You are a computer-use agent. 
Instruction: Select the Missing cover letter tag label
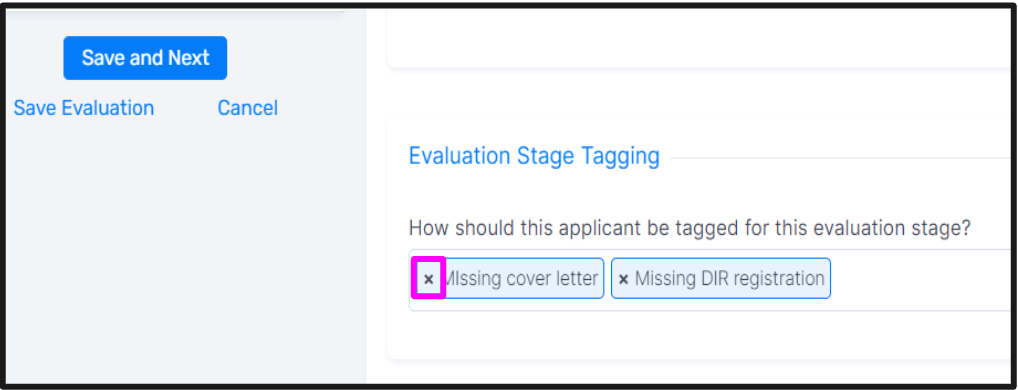519,279
